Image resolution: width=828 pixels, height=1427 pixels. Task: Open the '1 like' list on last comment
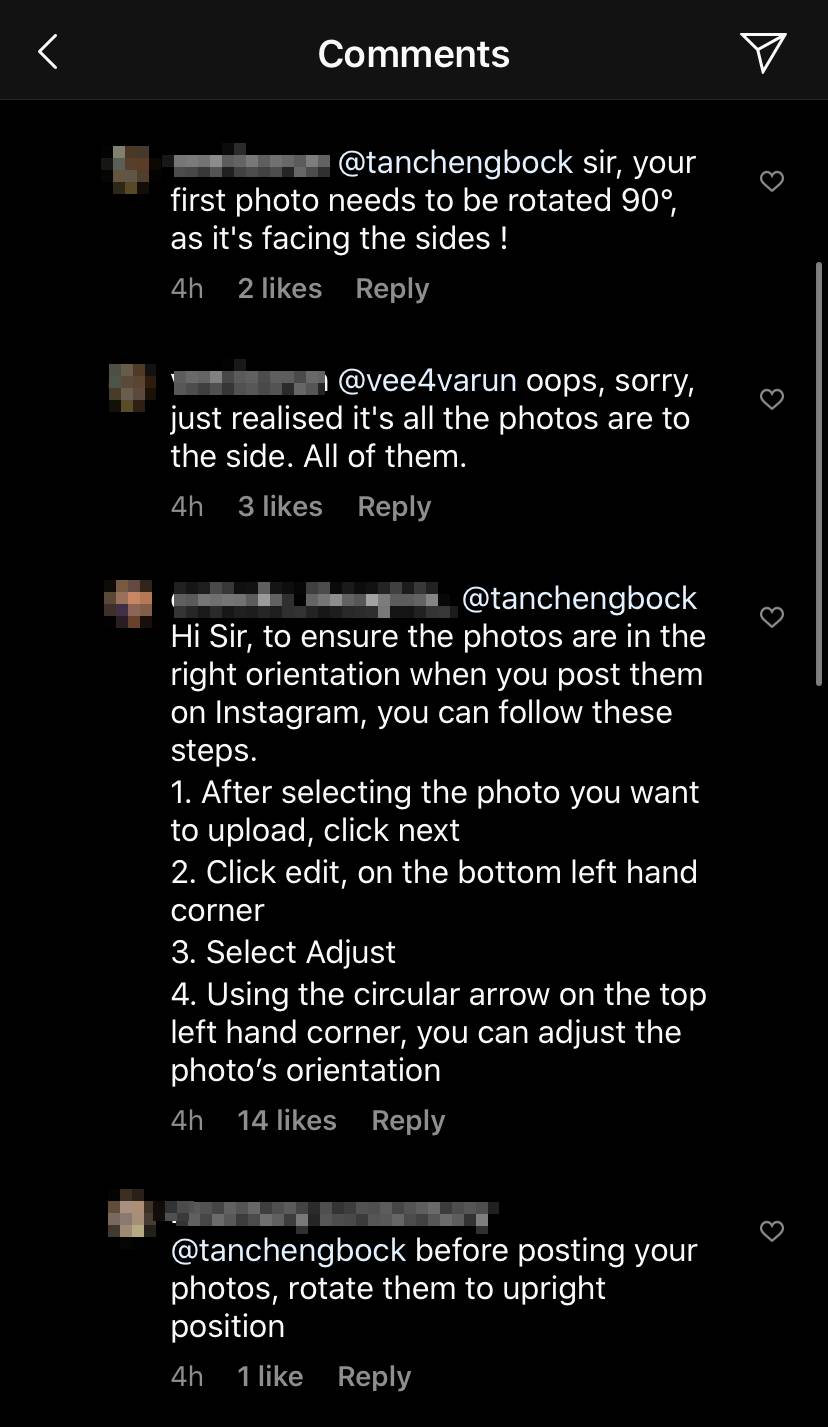pyautogui.click(x=270, y=1377)
